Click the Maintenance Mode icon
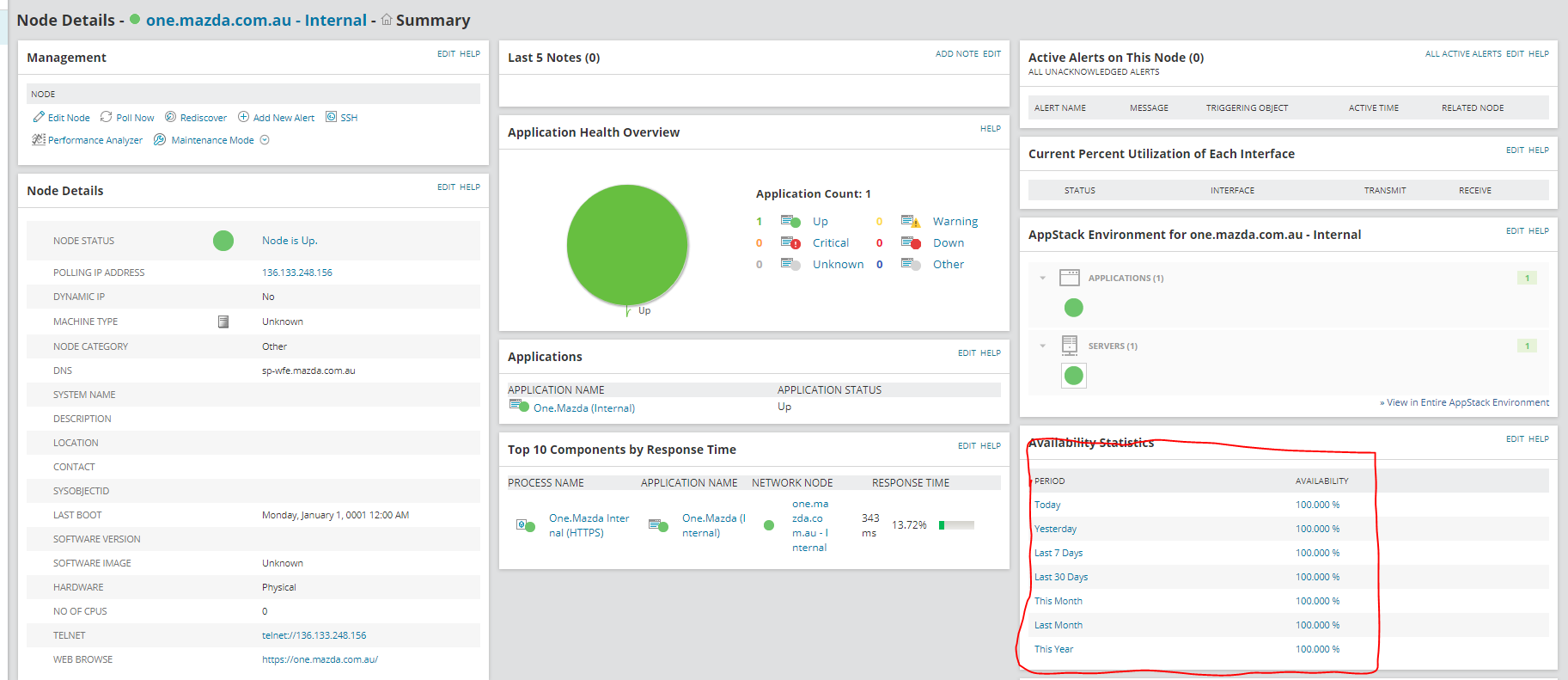The image size is (1568, 680). (160, 139)
